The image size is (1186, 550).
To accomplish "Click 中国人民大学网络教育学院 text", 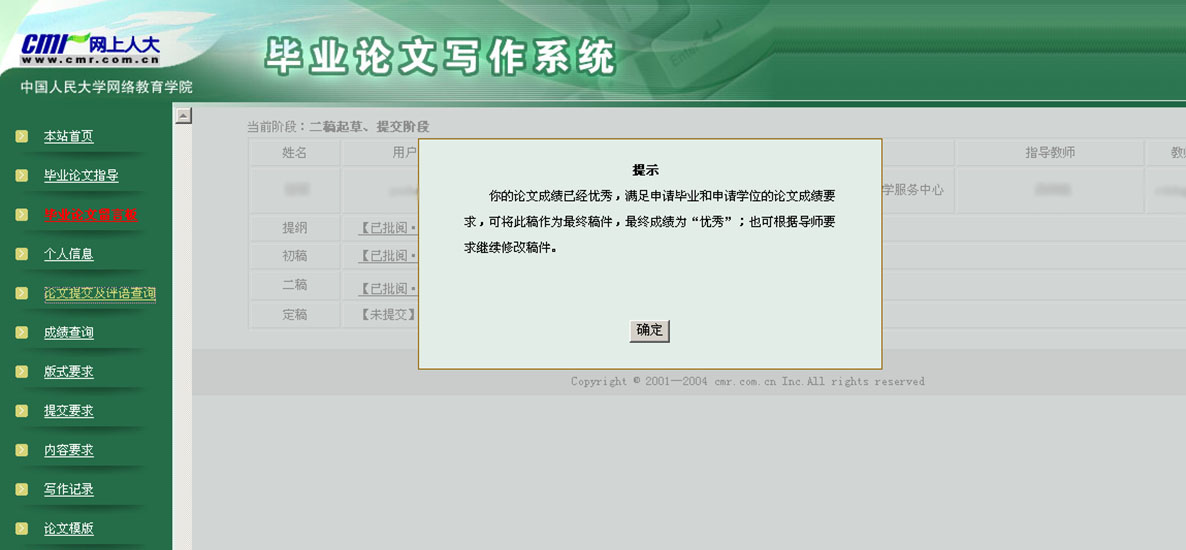I will point(107,87).
